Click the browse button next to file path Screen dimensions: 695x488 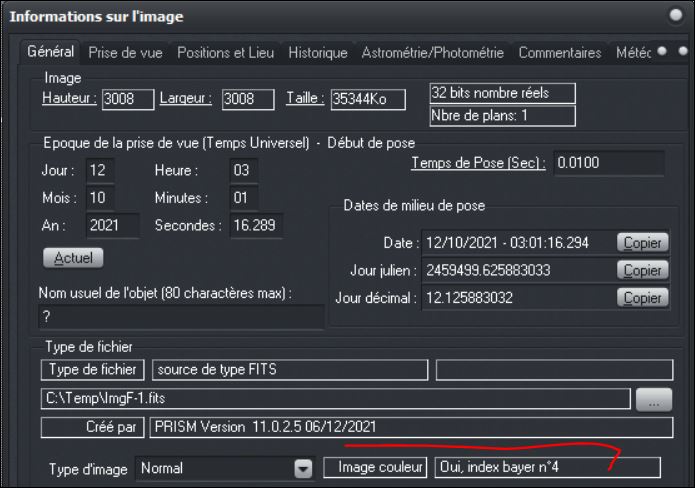[x=653, y=399]
